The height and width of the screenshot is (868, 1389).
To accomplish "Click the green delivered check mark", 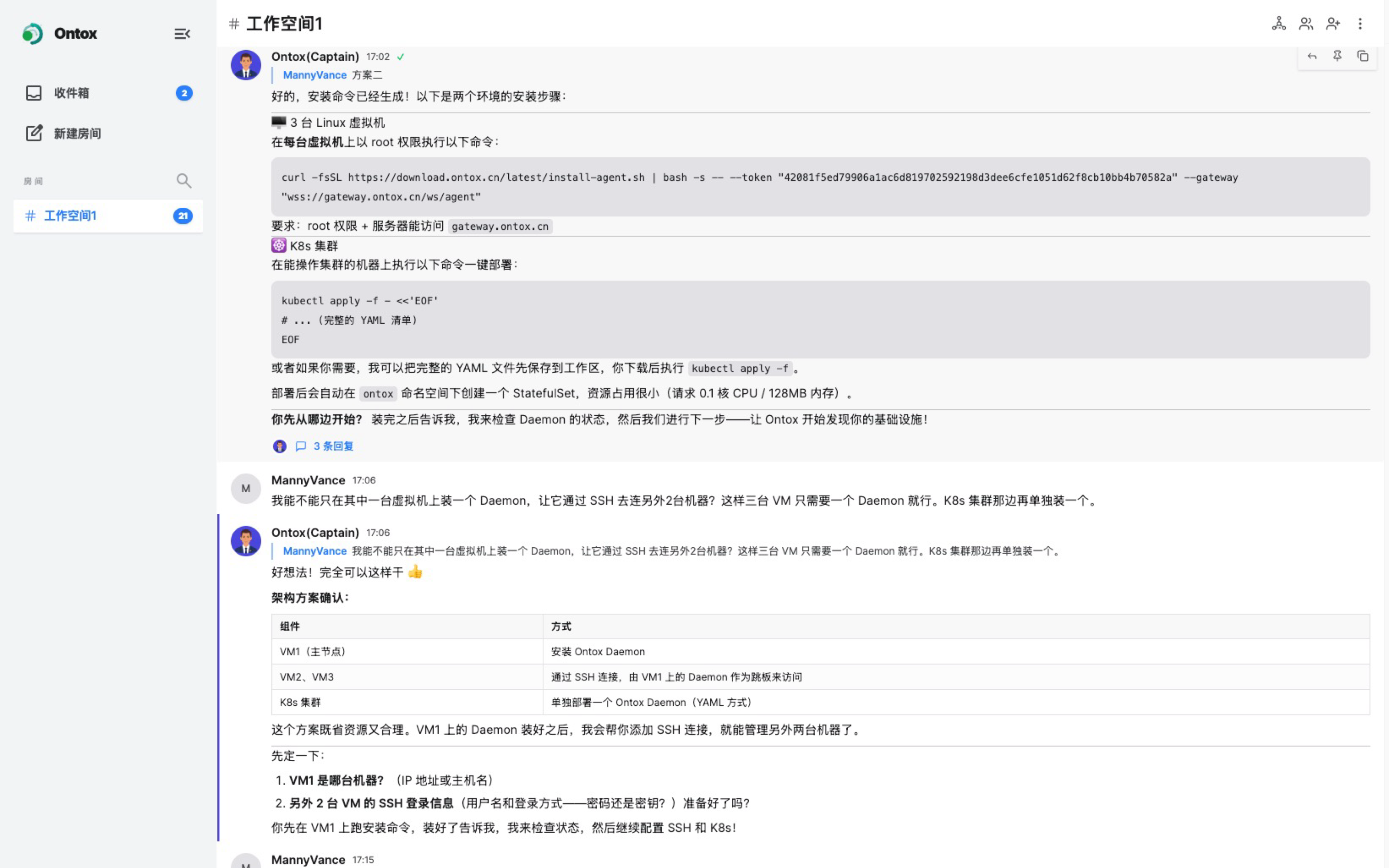I will pyautogui.click(x=401, y=57).
